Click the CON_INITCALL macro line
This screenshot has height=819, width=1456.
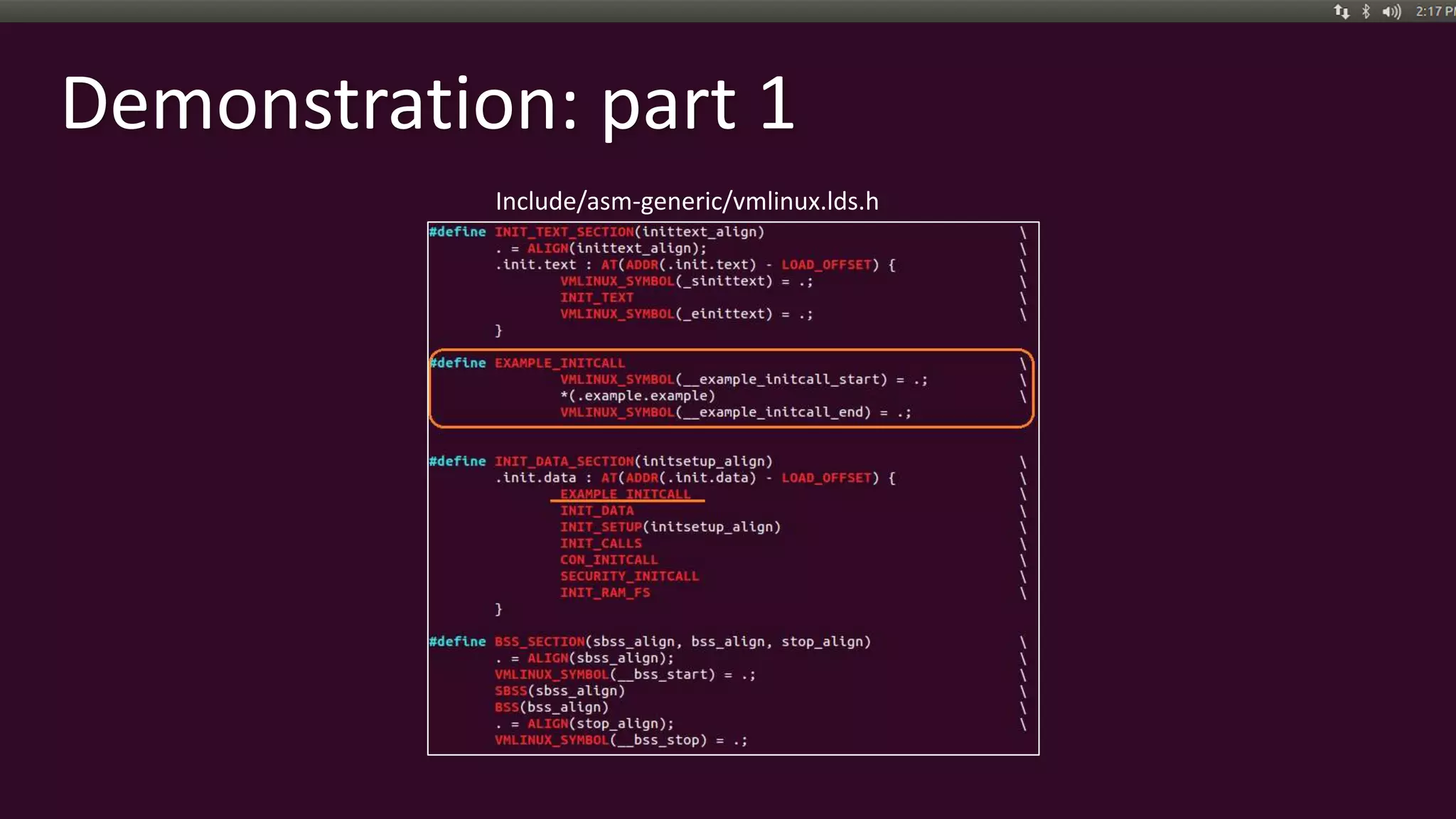tap(609, 560)
